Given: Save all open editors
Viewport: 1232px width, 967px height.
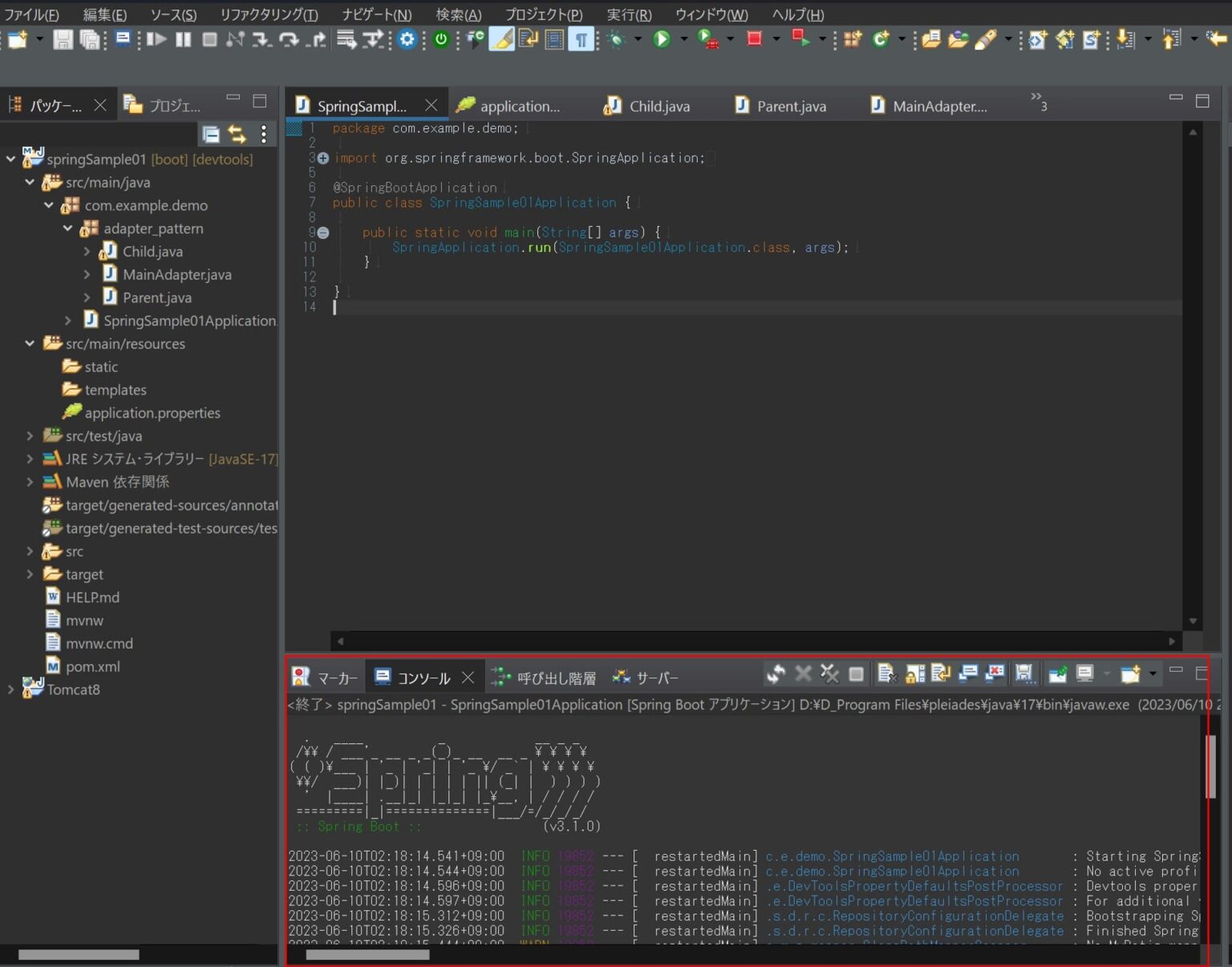Looking at the screenshot, I should [x=88, y=38].
